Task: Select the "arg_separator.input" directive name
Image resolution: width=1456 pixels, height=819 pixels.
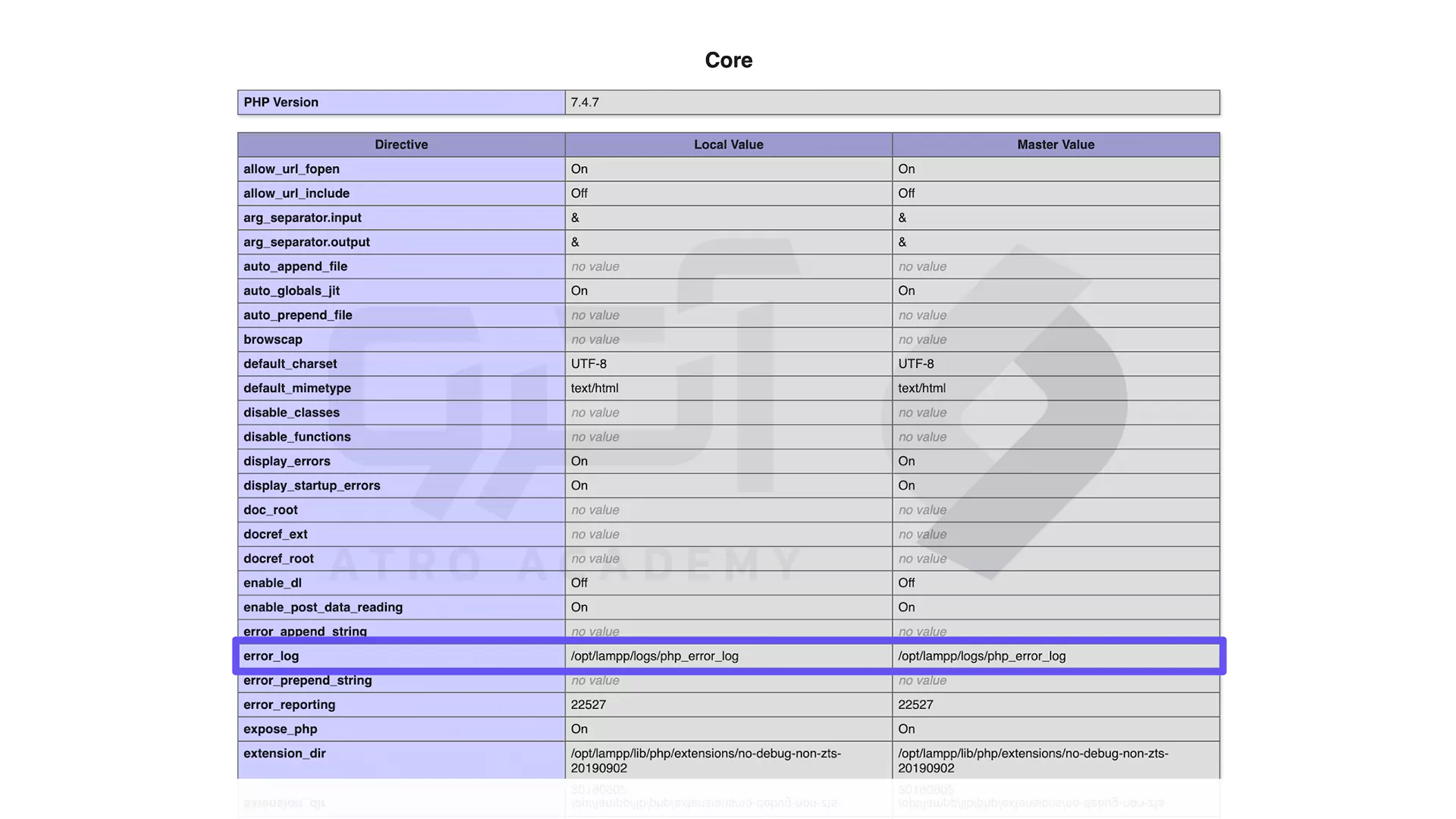Action: pos(302,218)
